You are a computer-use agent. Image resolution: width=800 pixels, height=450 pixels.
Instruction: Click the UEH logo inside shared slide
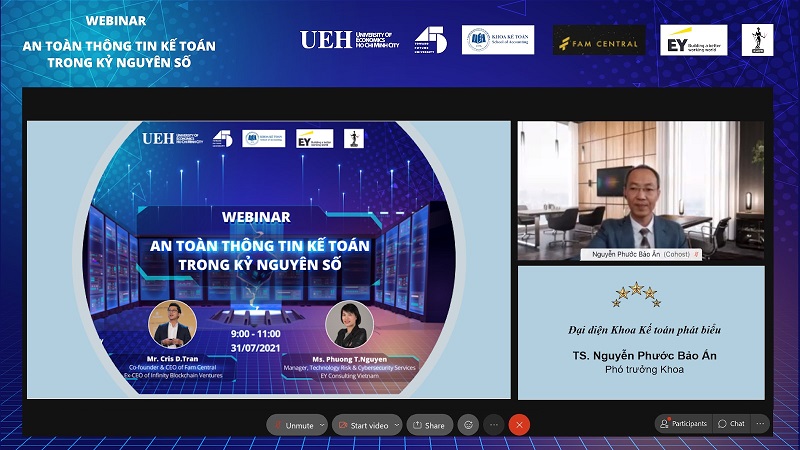(x=172, y=138)
